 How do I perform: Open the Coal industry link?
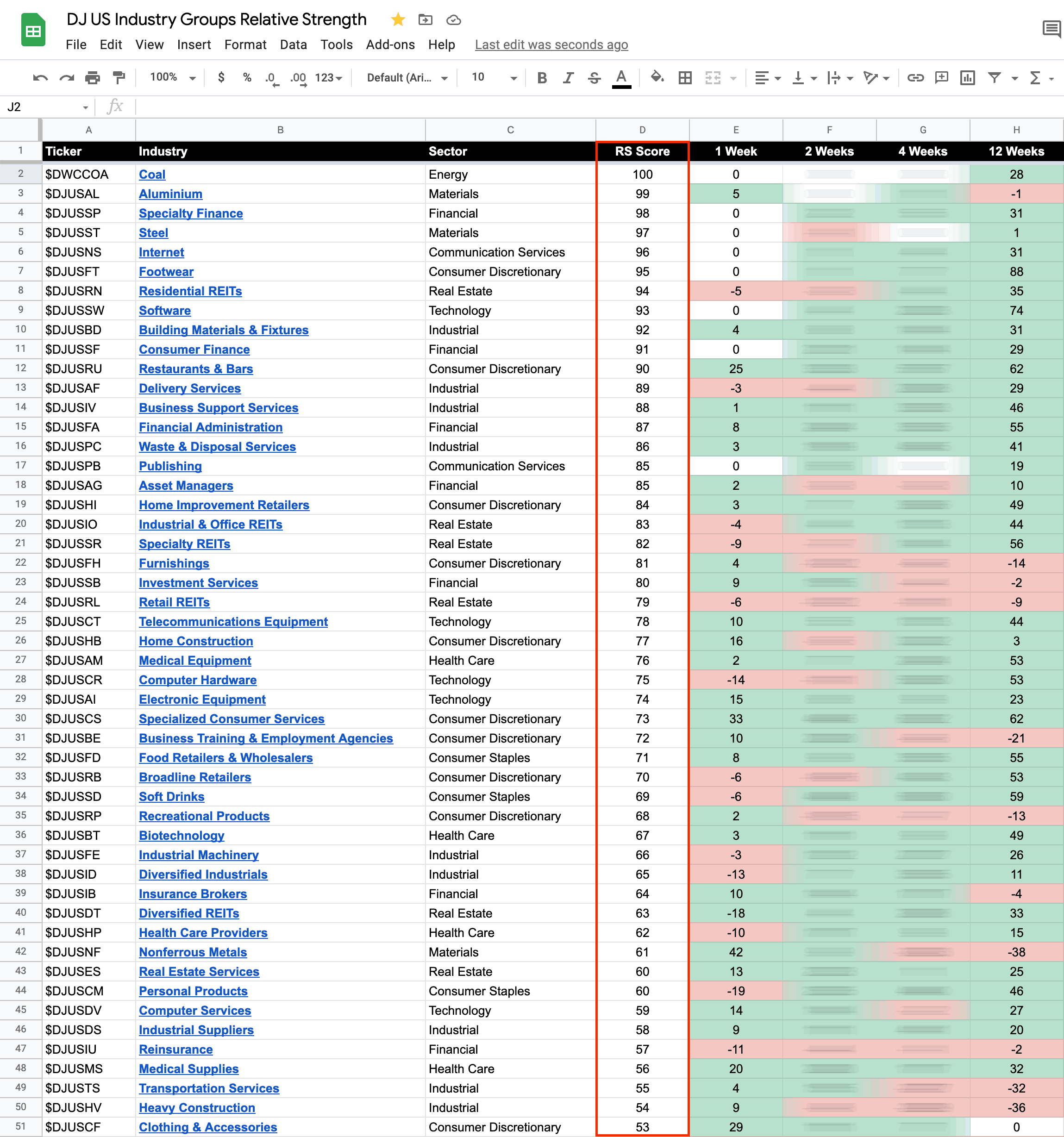tap(152, 175)
